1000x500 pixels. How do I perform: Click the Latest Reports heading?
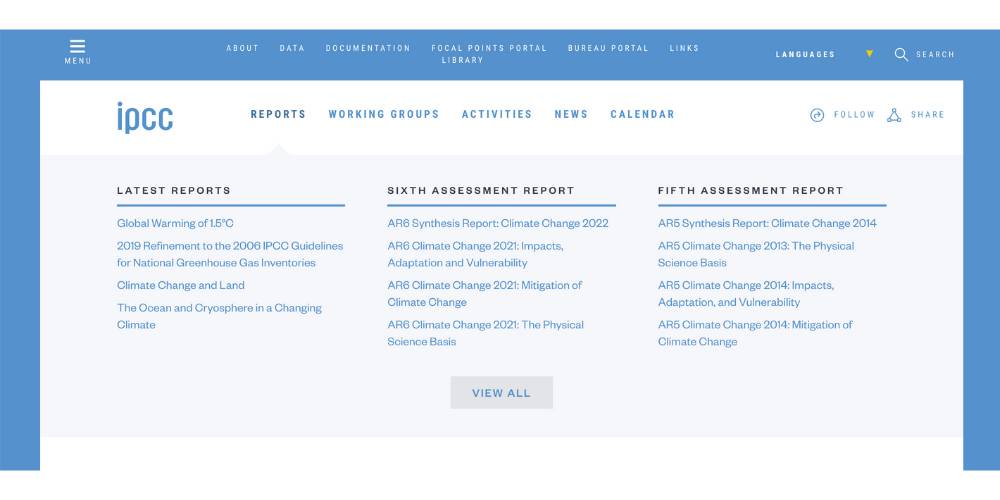pos(174,190)
